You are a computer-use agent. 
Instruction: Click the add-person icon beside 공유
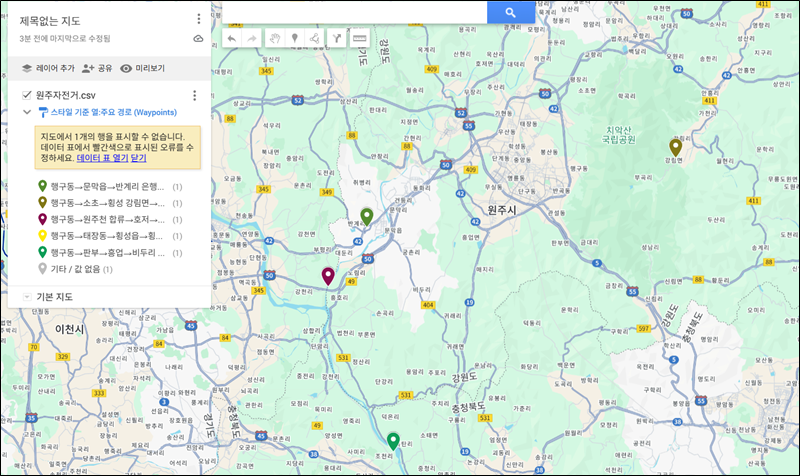coord(88,68)
